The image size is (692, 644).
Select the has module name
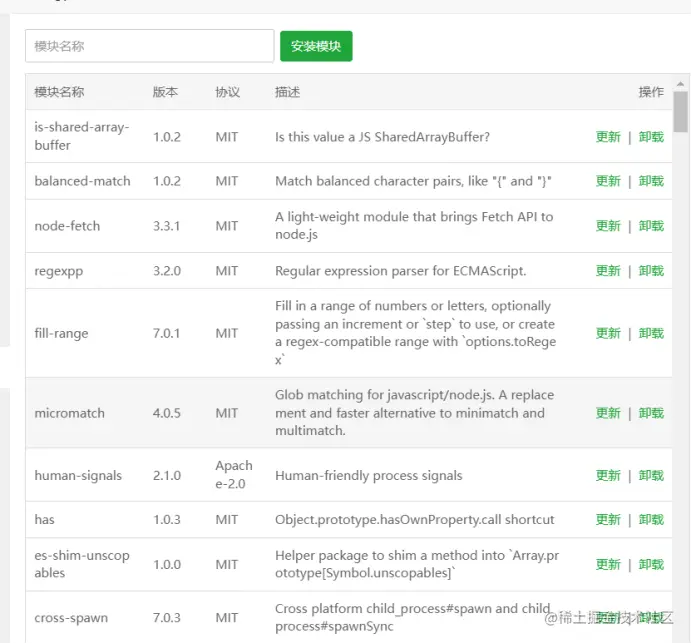[44, 520]
